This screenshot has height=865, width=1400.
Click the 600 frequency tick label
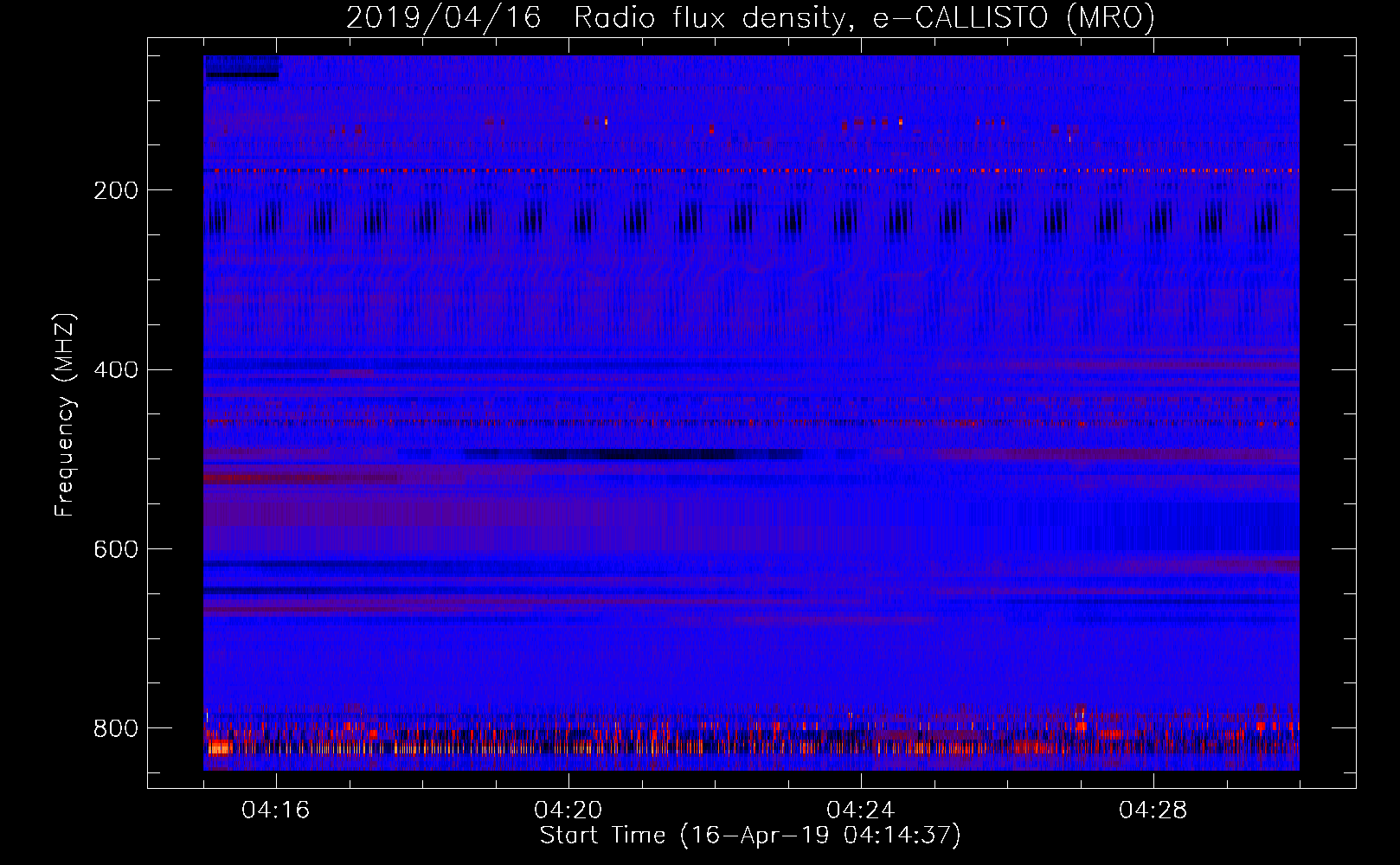coord(116,550)
